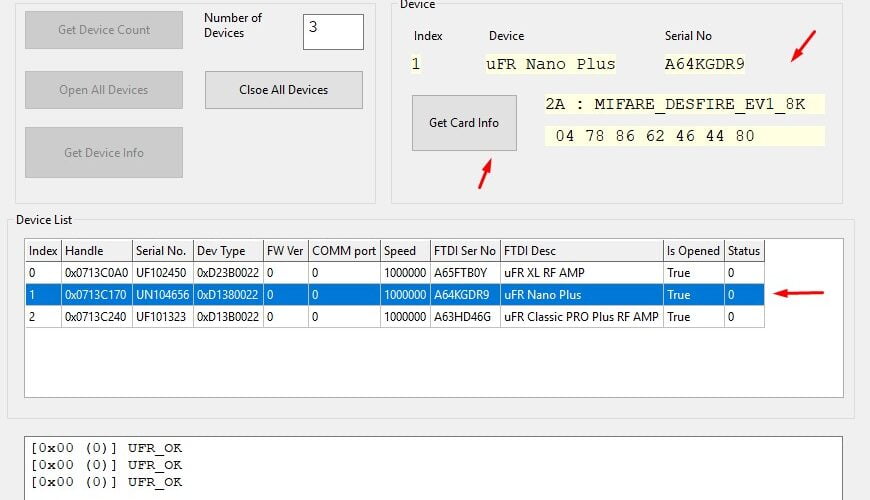
Task: Select uFR Nano Plus description in device list
Action: click(581, 295)
